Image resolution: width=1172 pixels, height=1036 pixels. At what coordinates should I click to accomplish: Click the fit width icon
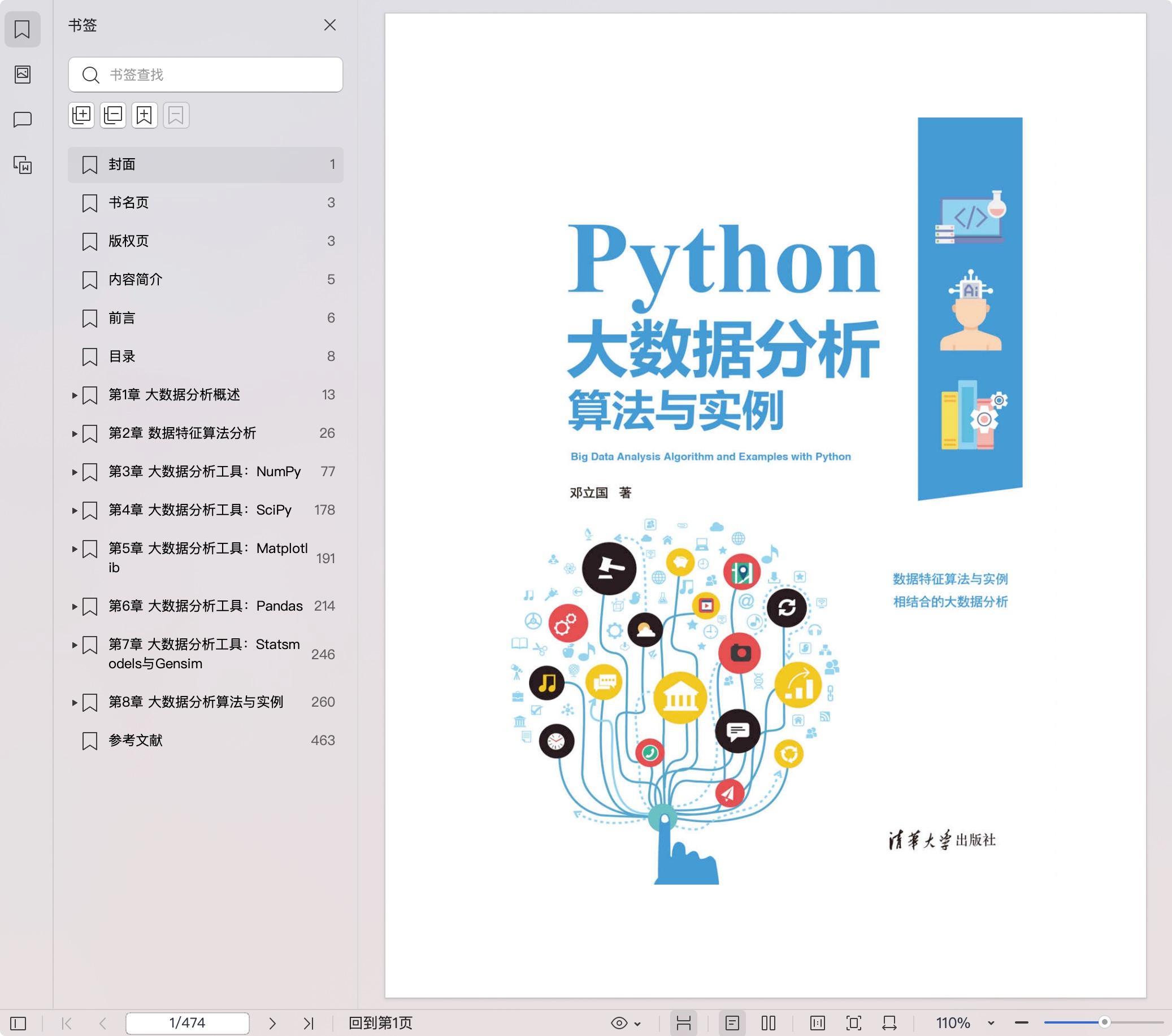tap(889, 1023)
